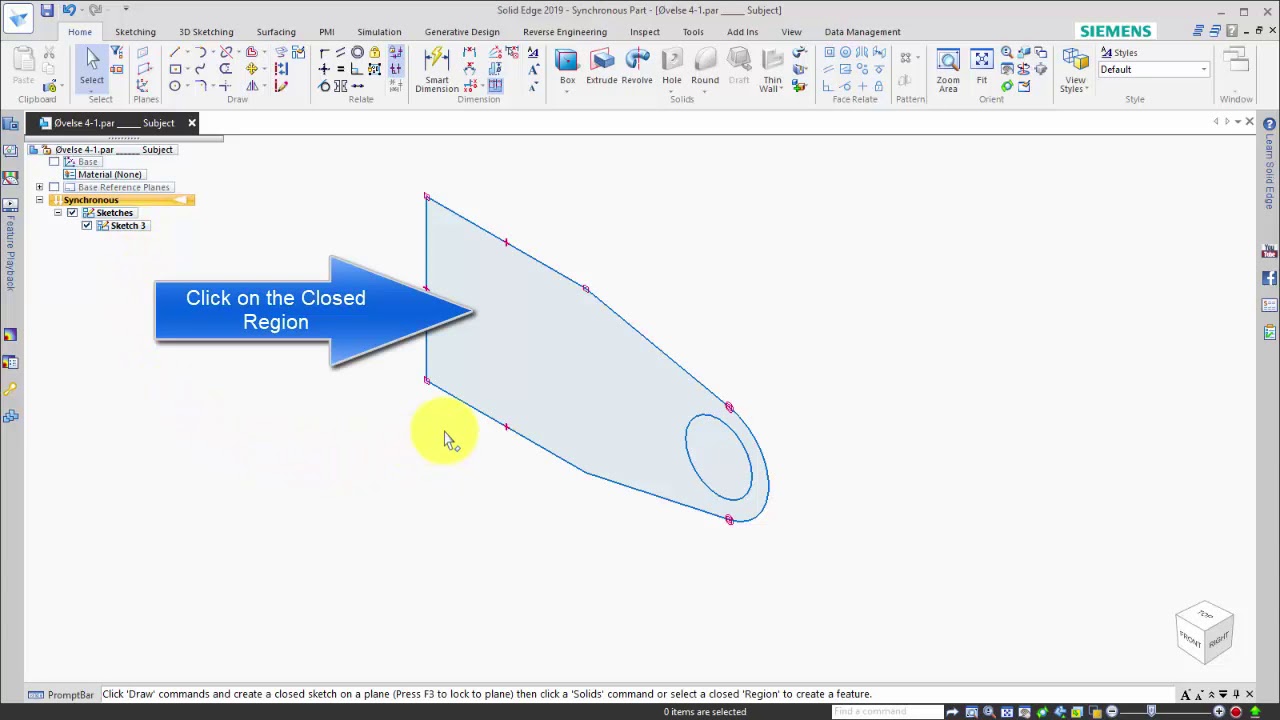Image resolution: width=1280 pixels, height=720 pixels.
Task: Choose the Line draw tool
Action: (175, 52)
